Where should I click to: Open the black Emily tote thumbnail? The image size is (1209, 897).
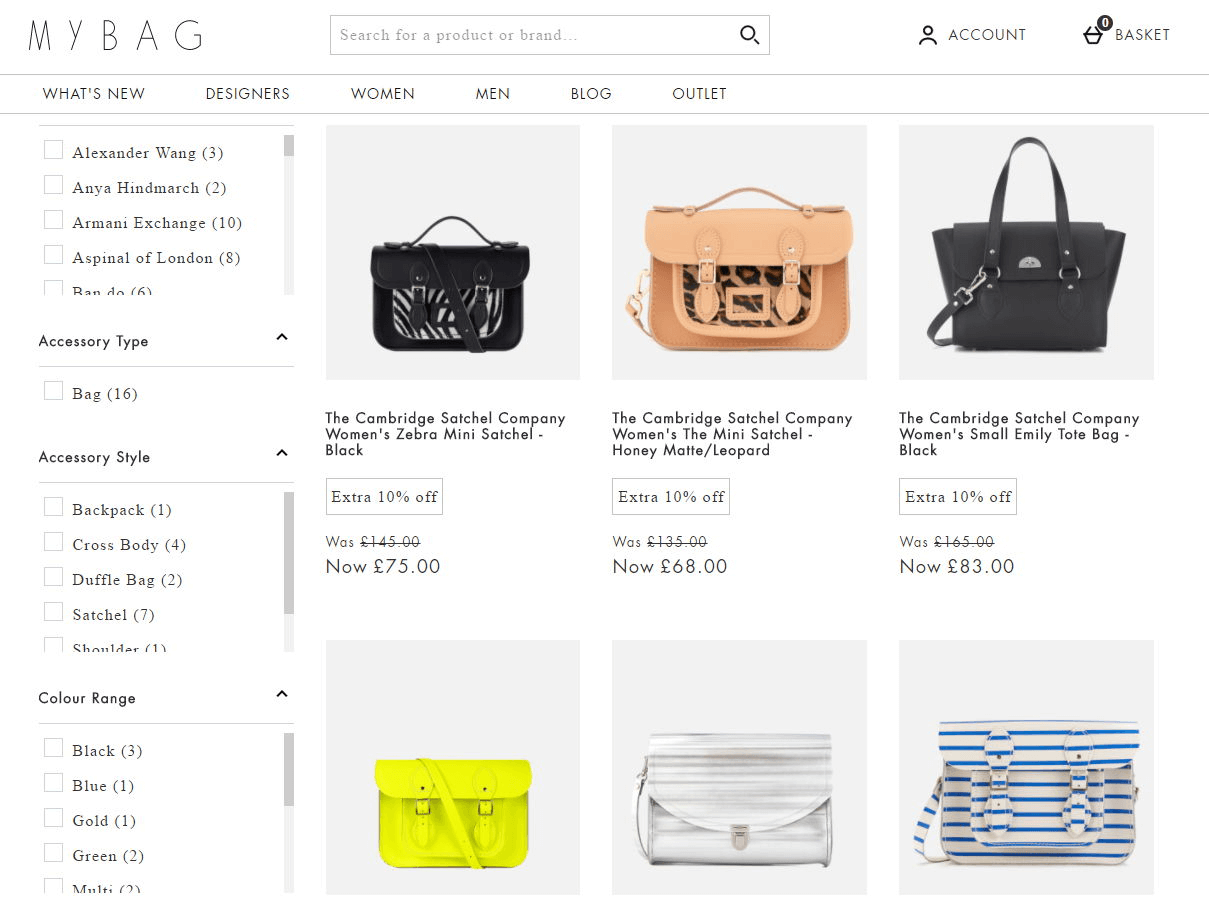(1026, 252)
